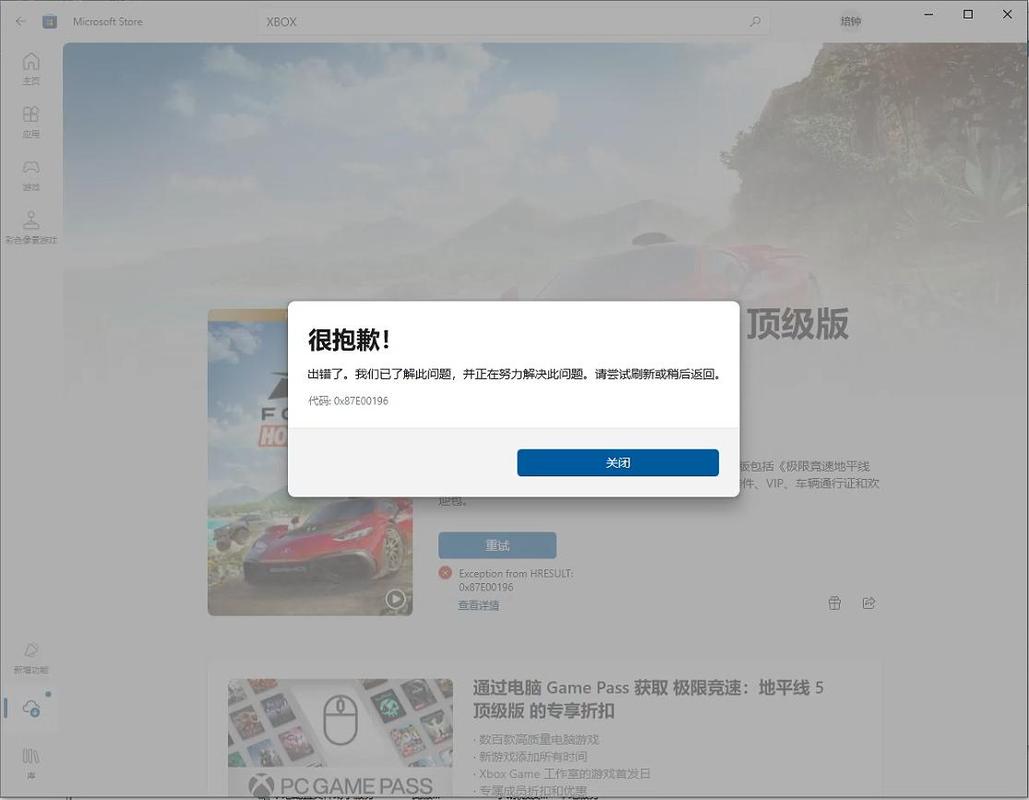1029x800 pixels.
Task: Click Game Pass discount heading text
Action: point(648,699)
